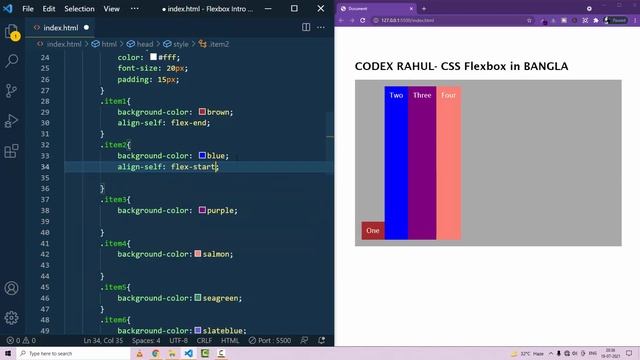Click the blue Two box in webpage
This screenshot has width=640, height=360.
point(396,163)
